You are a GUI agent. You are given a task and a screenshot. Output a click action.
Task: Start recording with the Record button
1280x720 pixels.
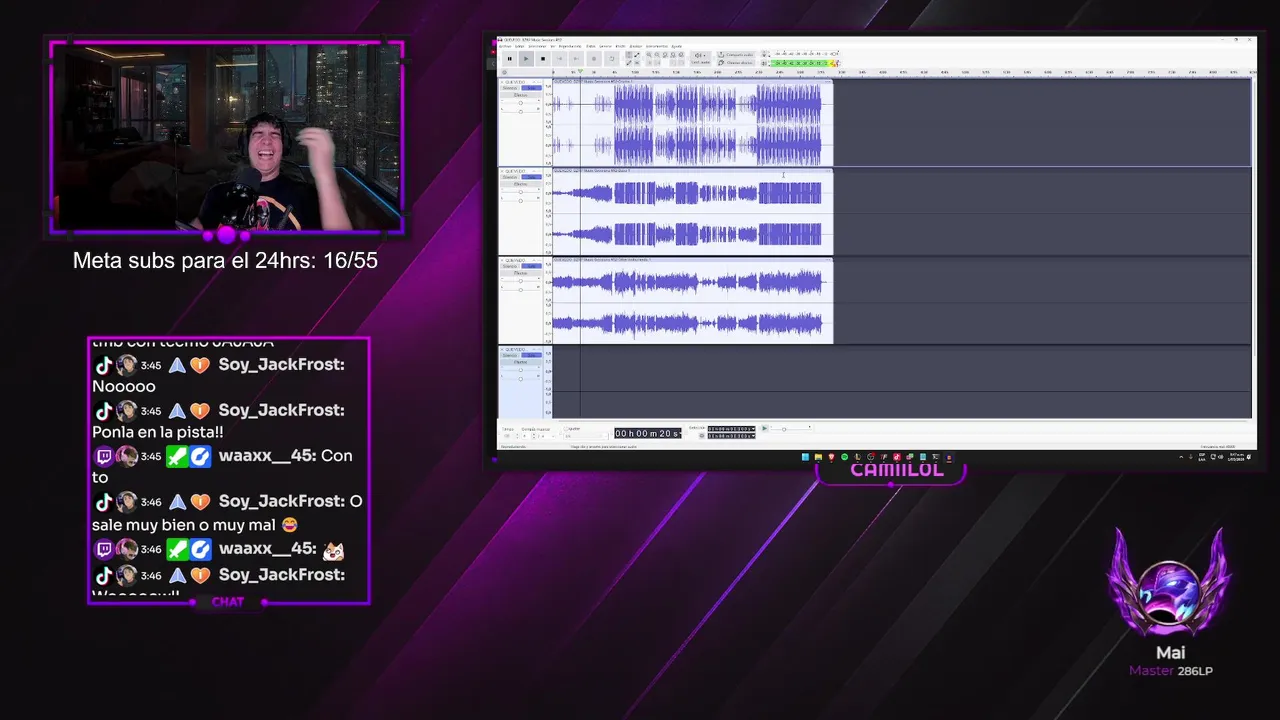pos(594,59)
